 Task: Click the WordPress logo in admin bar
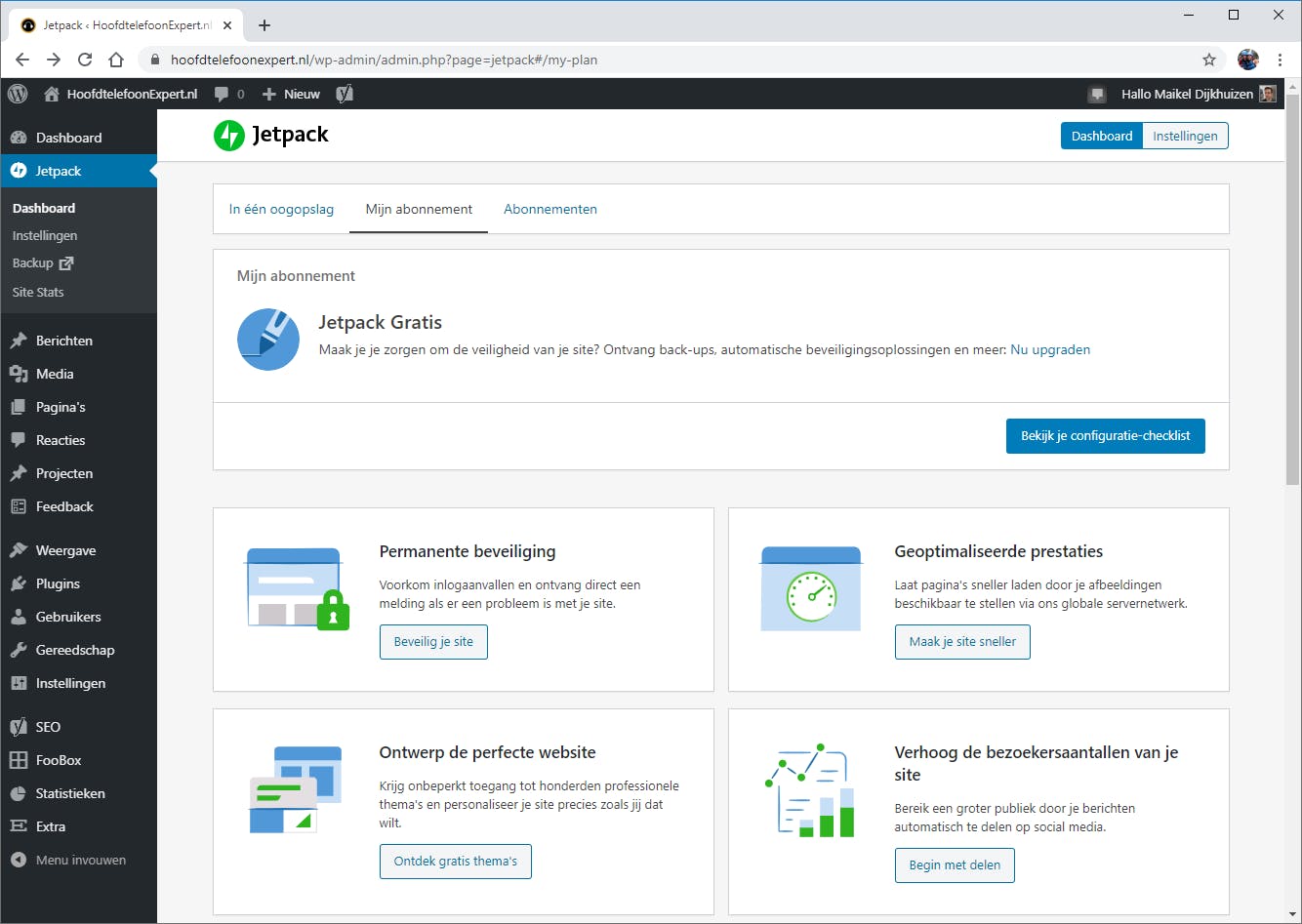click(18, 94)
